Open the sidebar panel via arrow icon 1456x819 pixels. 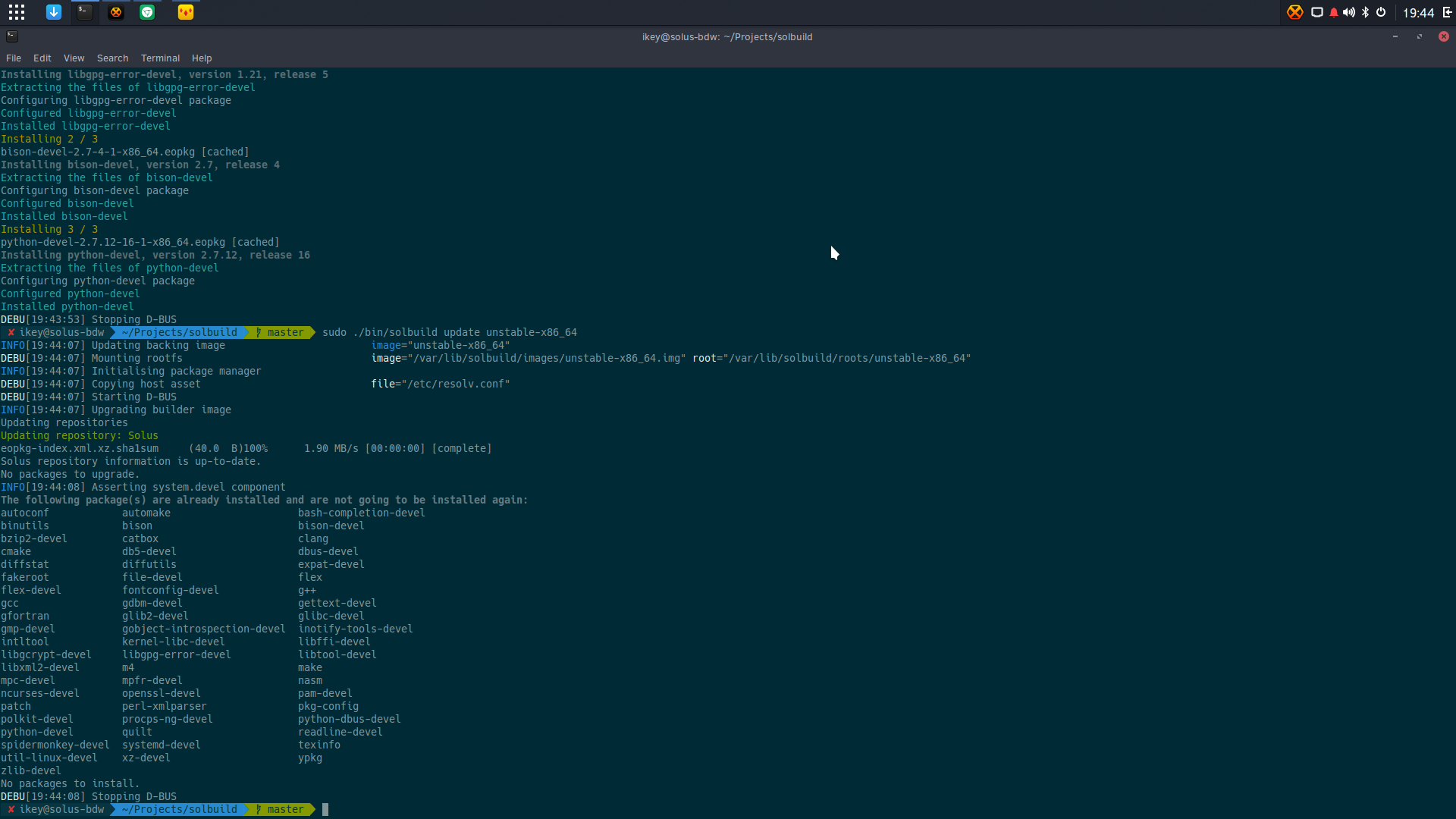coord(1447,12)
